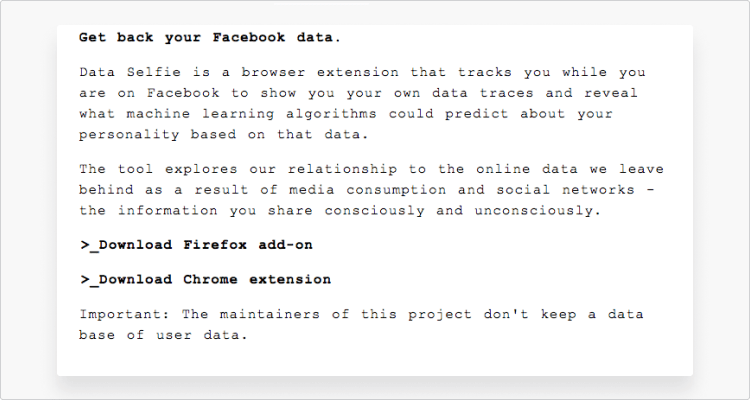Image resolution: width=750 pixels, height=400 pixels.
Task: Click the word 'Firefox' in the download link
Action: pyautogui.click(x=215, y=244)
